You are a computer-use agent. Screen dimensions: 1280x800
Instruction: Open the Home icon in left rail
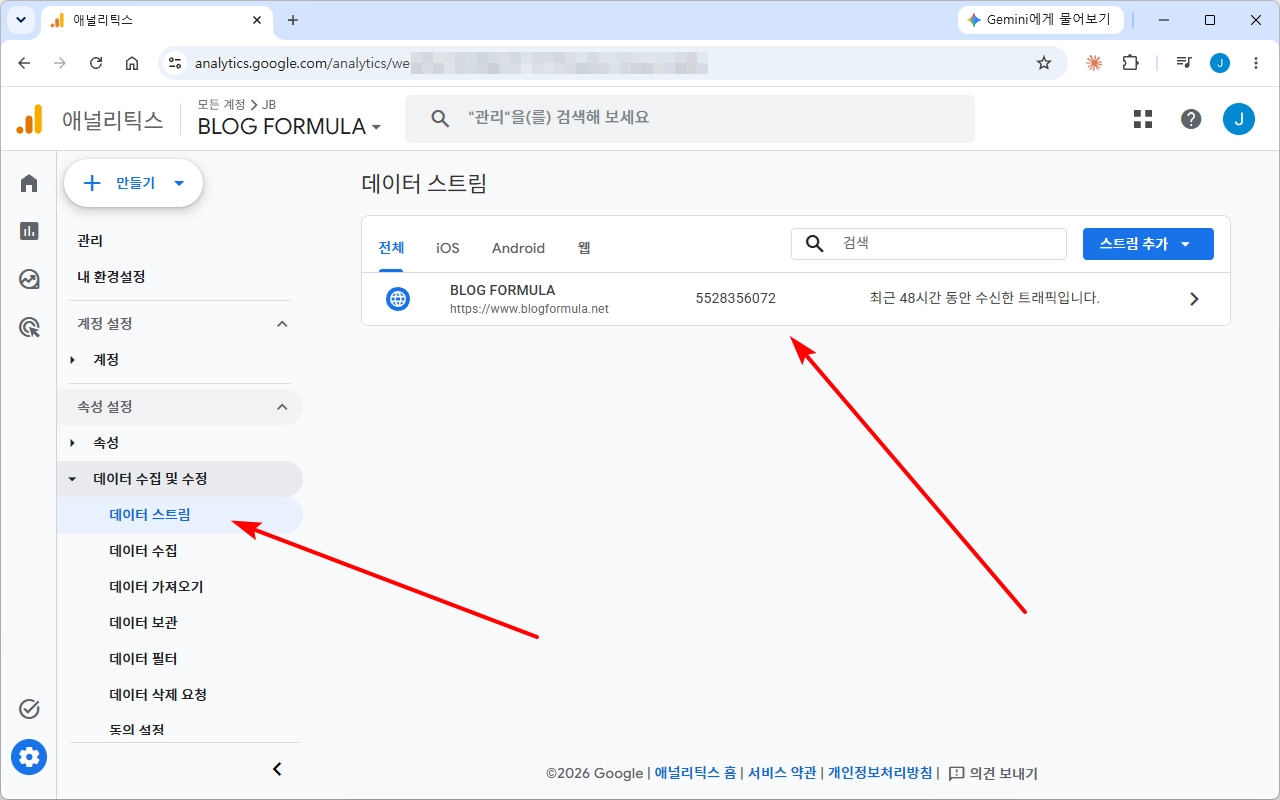pyautogui.click(x=29, y=183)
